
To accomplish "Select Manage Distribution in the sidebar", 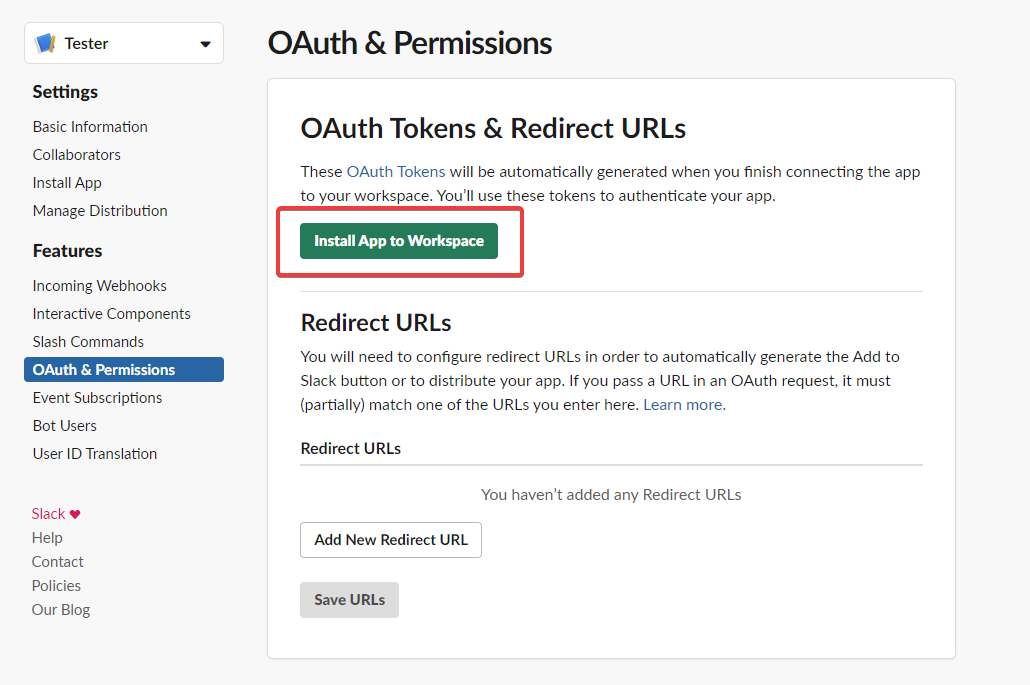I will tap(100, 211).
